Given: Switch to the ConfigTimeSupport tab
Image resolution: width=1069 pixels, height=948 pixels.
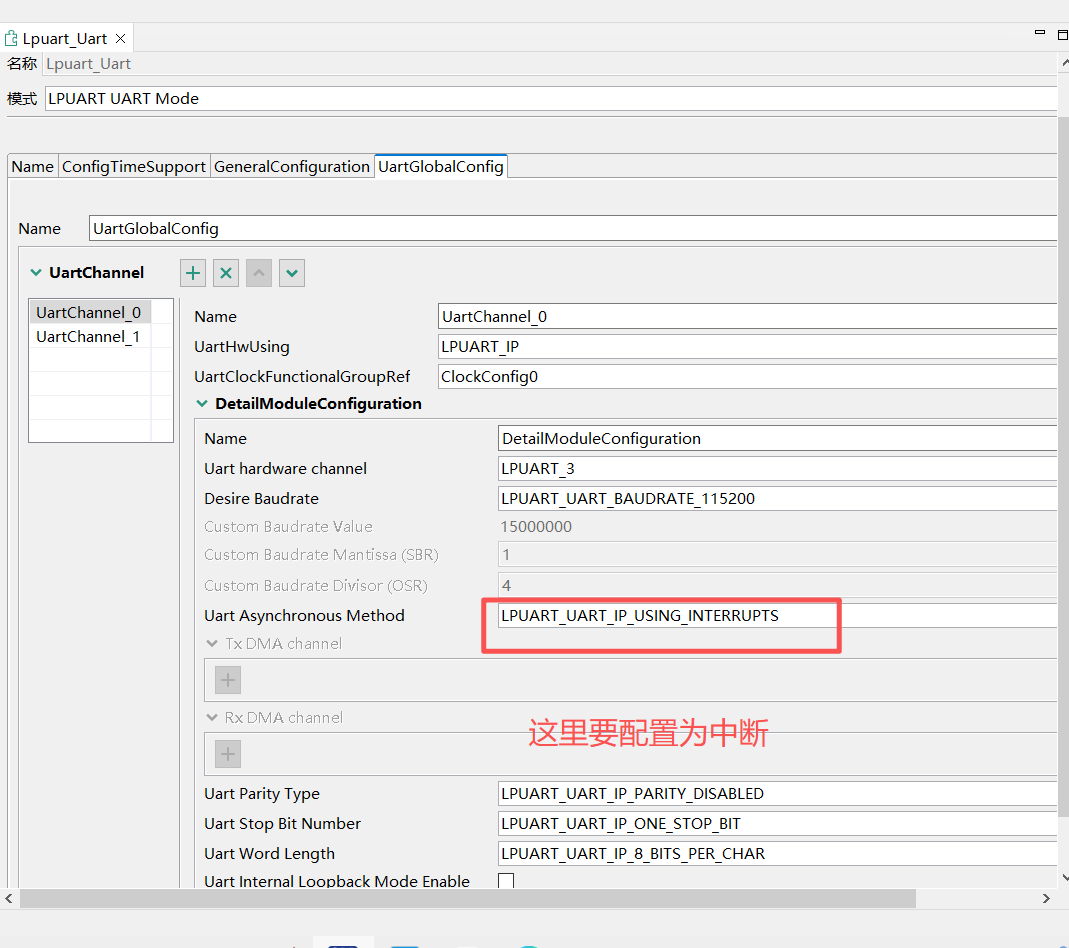Looking at the screenshot, I should 134,167.
